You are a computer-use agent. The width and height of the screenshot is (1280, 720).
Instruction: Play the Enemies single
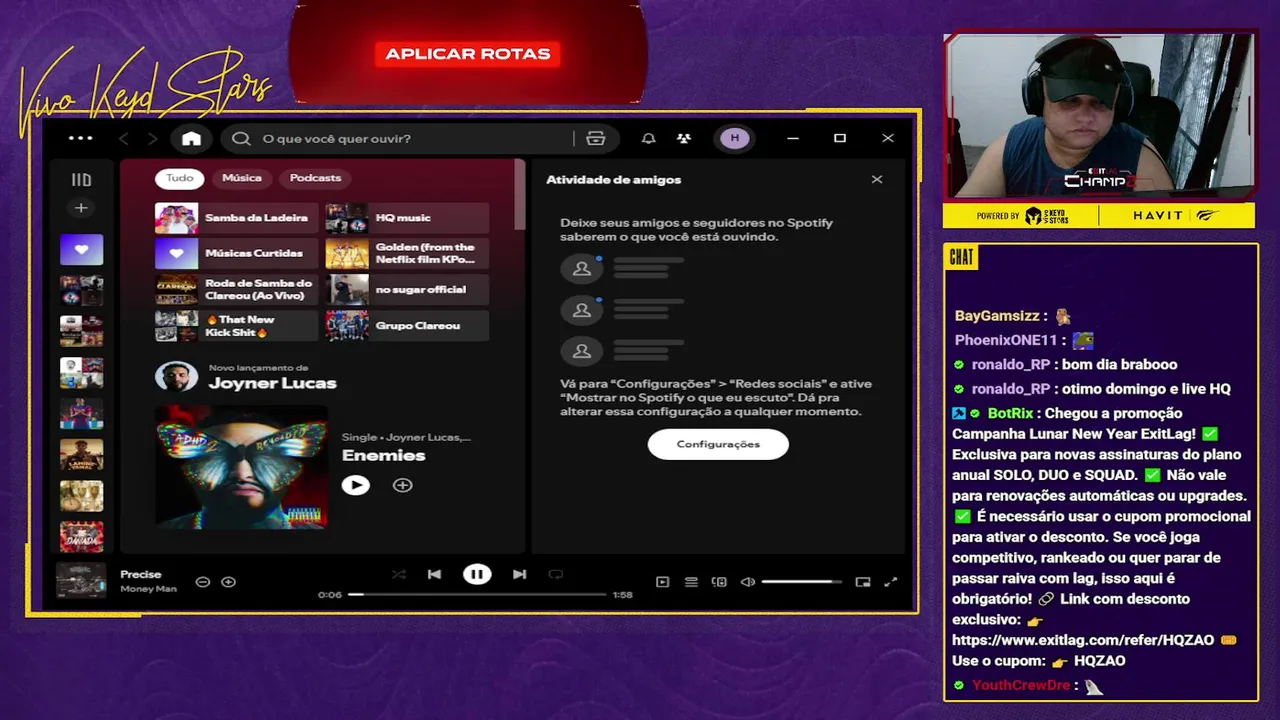[x=355, y=485]
